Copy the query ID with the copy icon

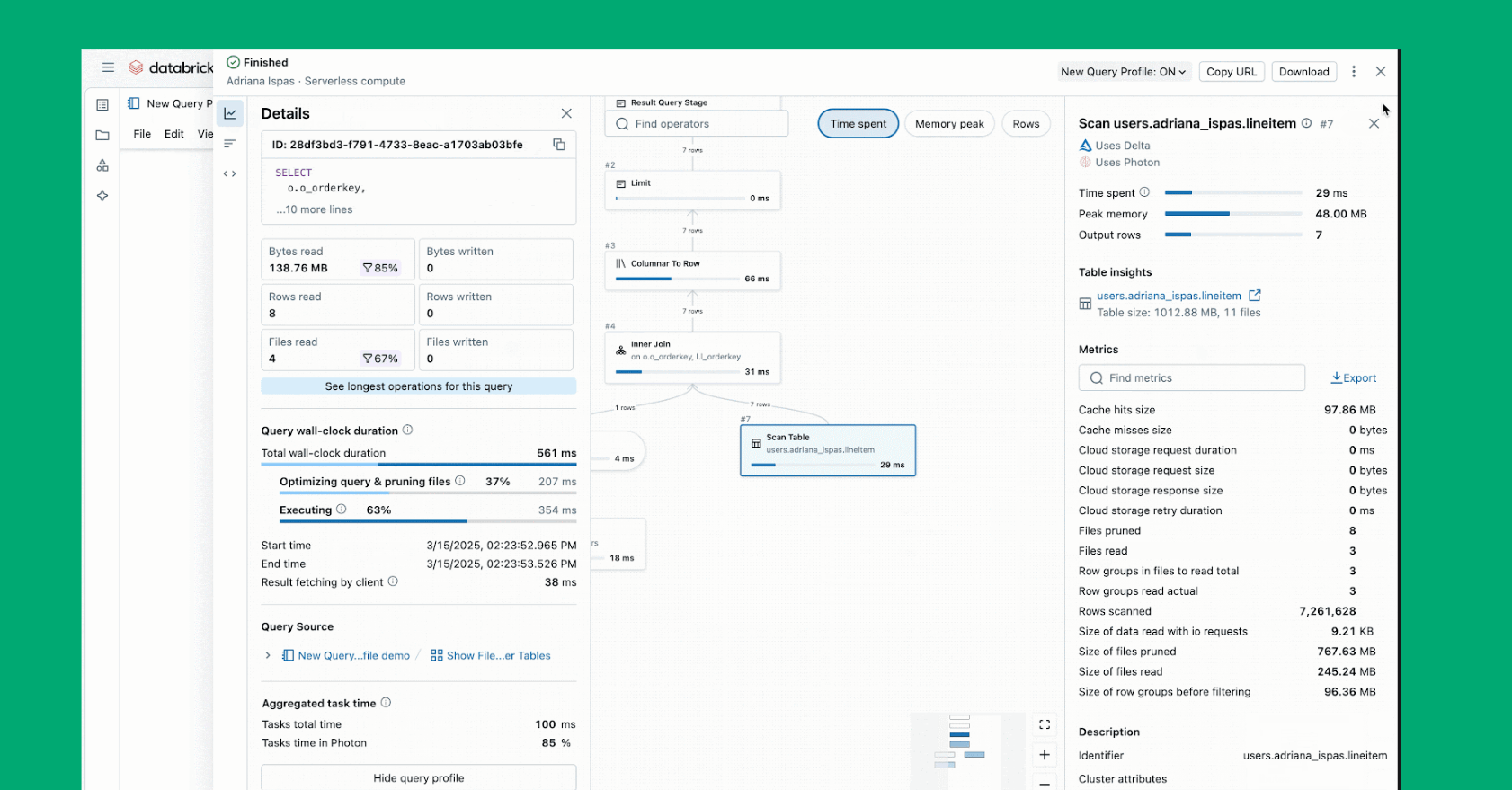tap(558, 145)
